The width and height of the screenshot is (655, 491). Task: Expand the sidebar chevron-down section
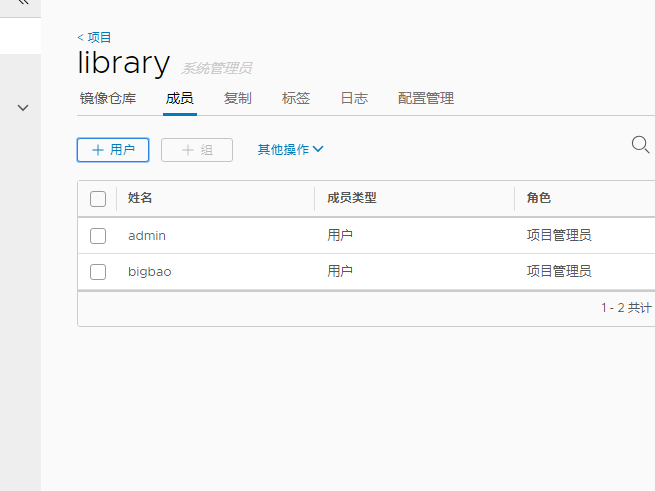pos(23,108)
